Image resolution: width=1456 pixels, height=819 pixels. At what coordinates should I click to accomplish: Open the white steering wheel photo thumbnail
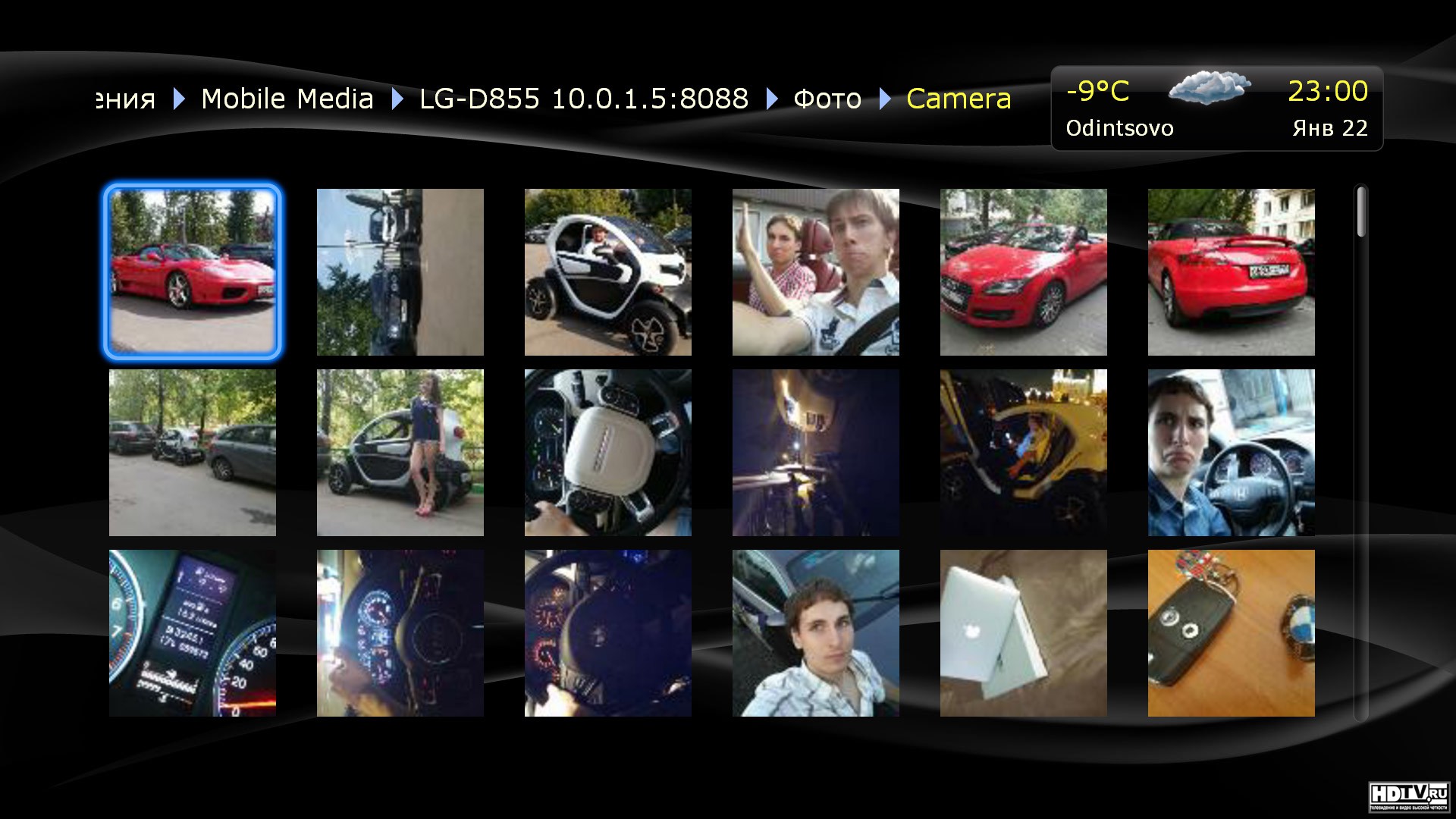tap(608, 453)
